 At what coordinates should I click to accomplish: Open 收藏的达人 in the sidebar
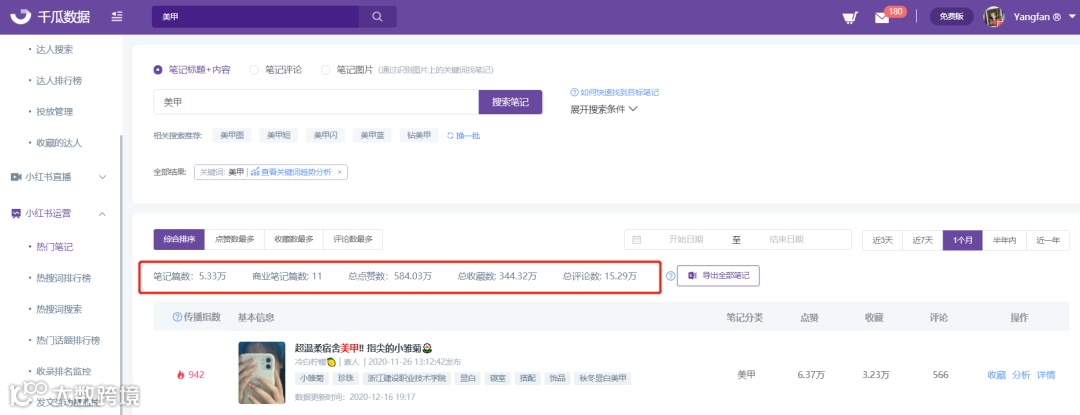point(59,143)
